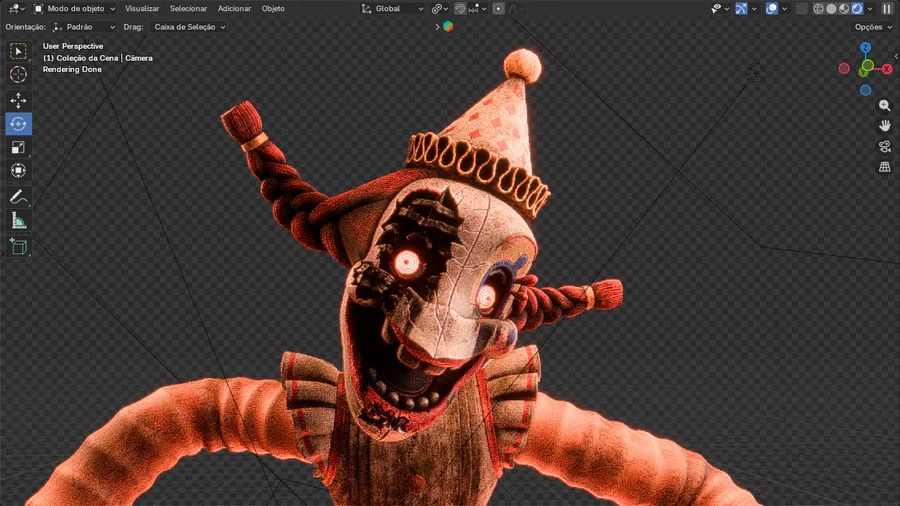
Task: Open the Selecionar menu
Action: pos(188,9)
